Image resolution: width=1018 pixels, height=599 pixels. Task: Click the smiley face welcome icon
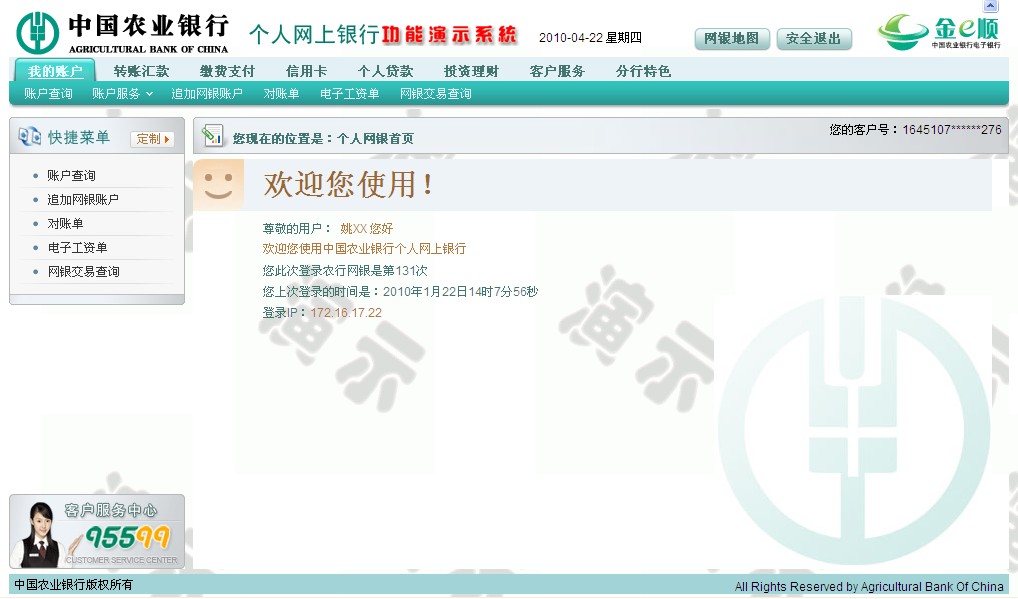click(219, 184)
